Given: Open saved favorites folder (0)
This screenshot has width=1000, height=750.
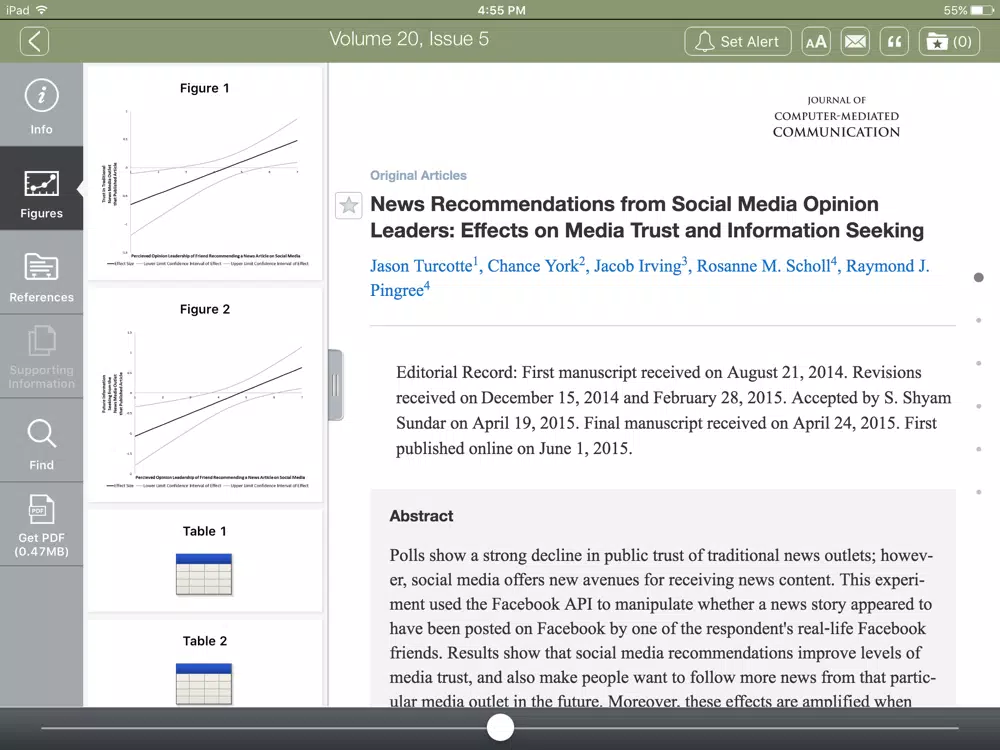Looking at the screenshot, I should [949, 41].
